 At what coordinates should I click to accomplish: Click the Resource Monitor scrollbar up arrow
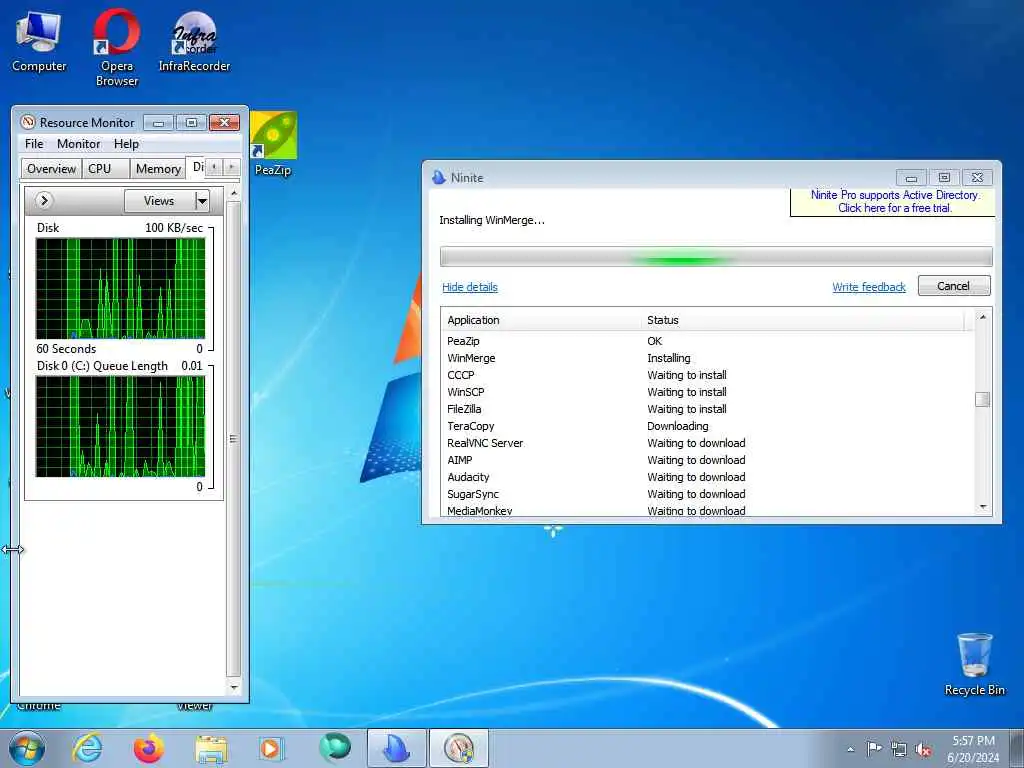(x=234, y=194)
